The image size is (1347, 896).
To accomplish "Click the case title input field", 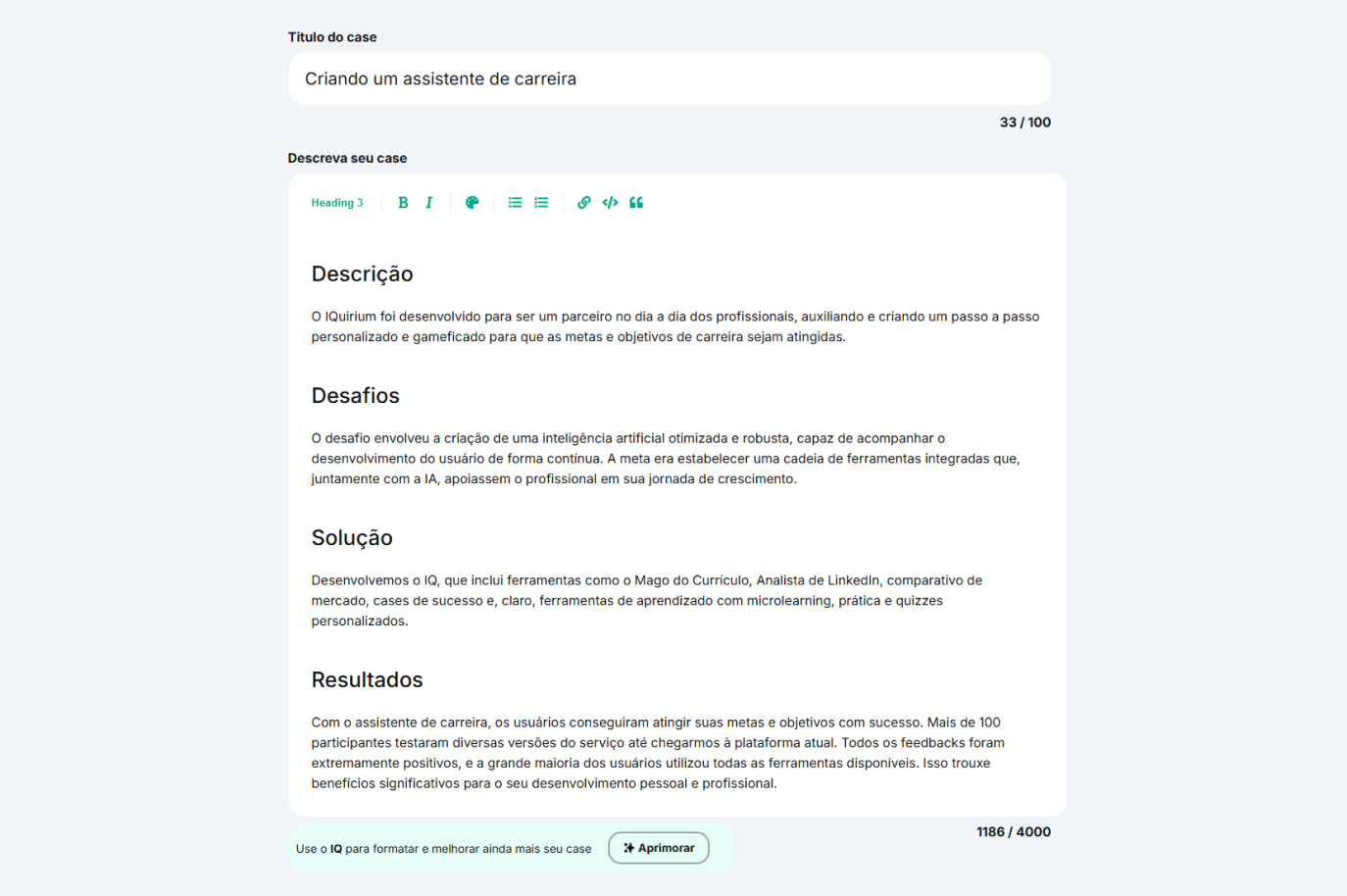I will [x=669, y=78].
